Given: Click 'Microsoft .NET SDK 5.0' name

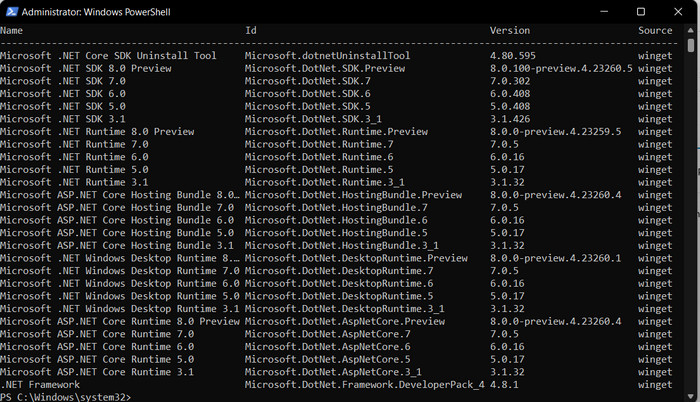Looking at the screenshot, I should point(62,106).
